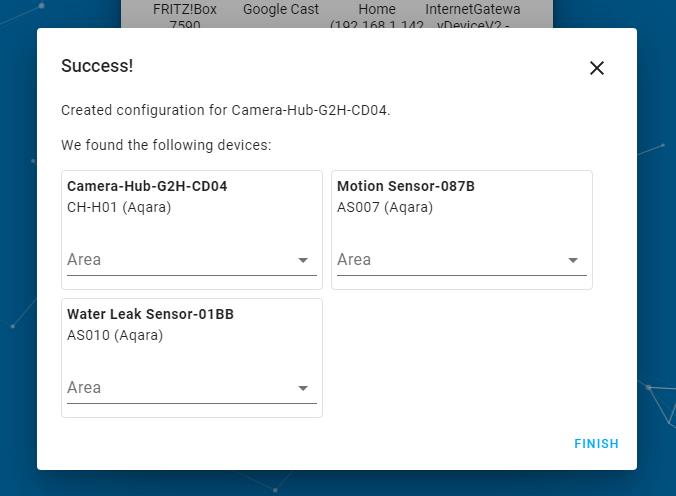The width and height of the screenshot is (676, 496).
Task: Expand Area dropdown arrow for Camera-Hub-G2H-CD04
Action: click(303, 260)
